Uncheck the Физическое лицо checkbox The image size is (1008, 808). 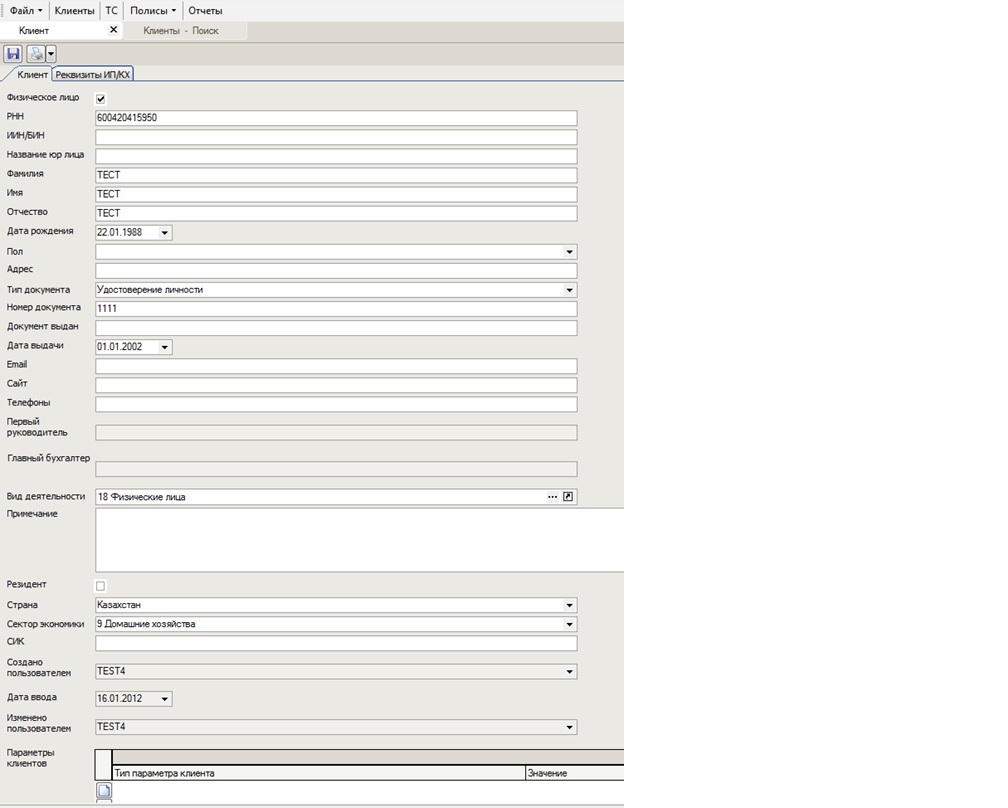[100, 99]
